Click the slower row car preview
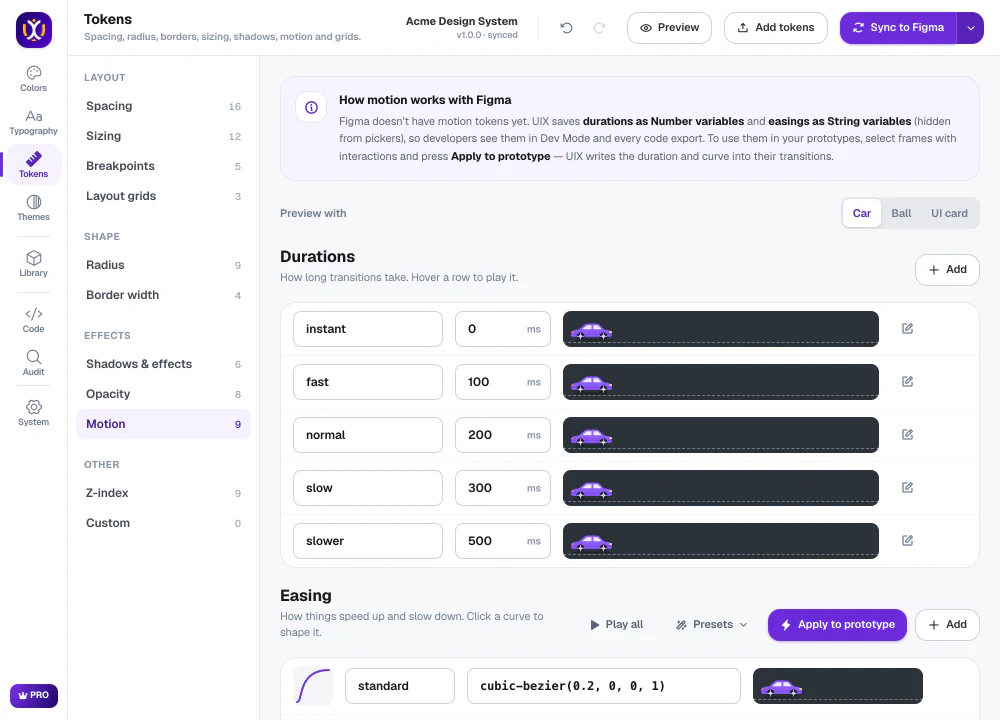This screenshot has width=1000, height=720. coord(721,541)
